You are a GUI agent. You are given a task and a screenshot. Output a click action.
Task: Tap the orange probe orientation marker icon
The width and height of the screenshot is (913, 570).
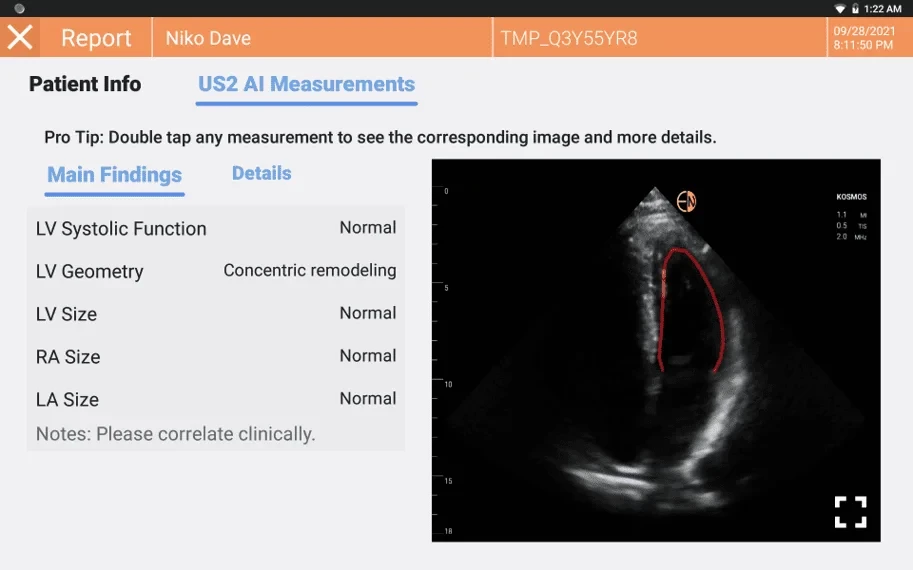tap(686, 201)
